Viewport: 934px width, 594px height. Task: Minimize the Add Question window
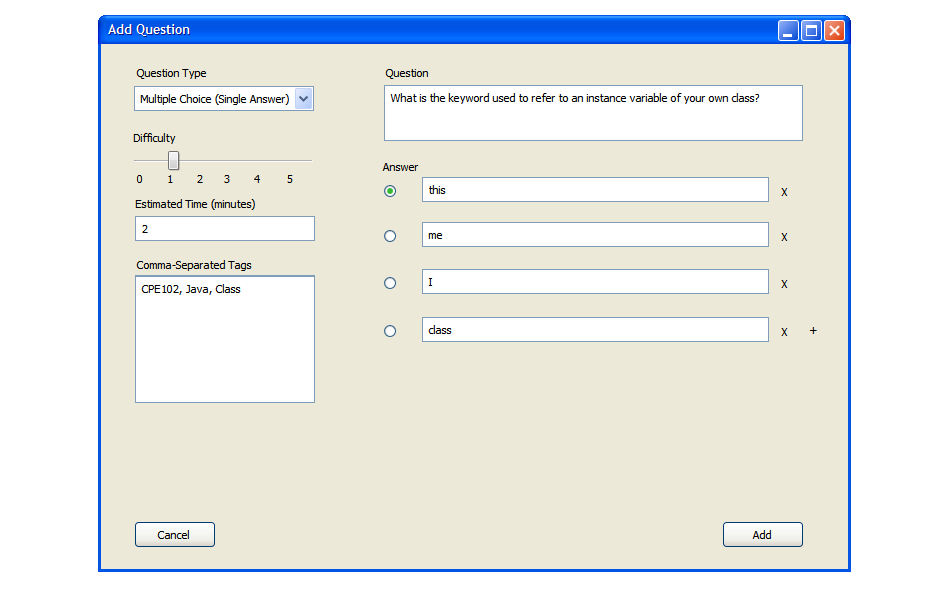[x=788, y=31]
